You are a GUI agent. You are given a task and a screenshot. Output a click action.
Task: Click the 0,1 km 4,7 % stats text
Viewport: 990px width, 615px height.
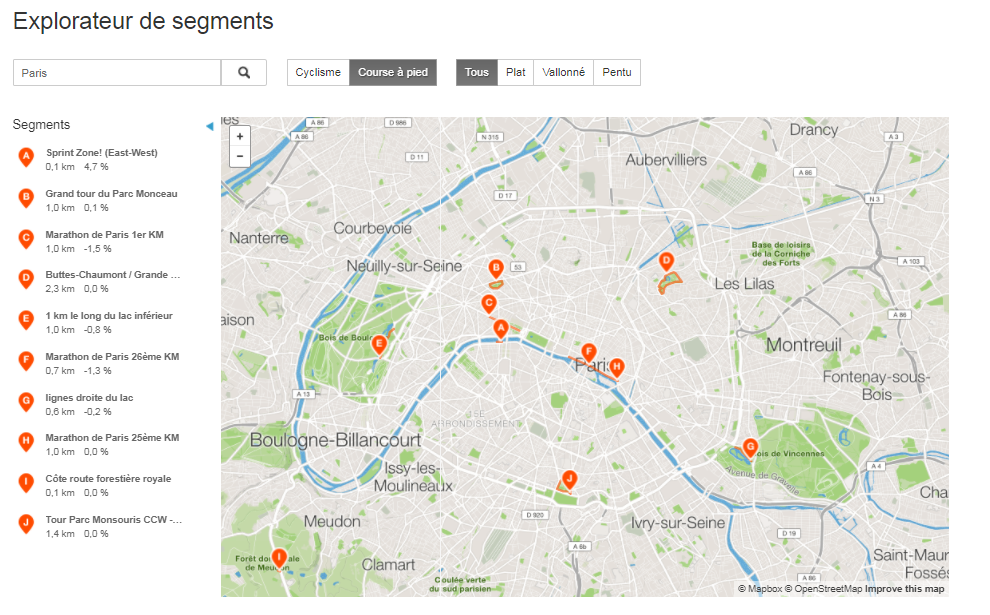(77, 167)
